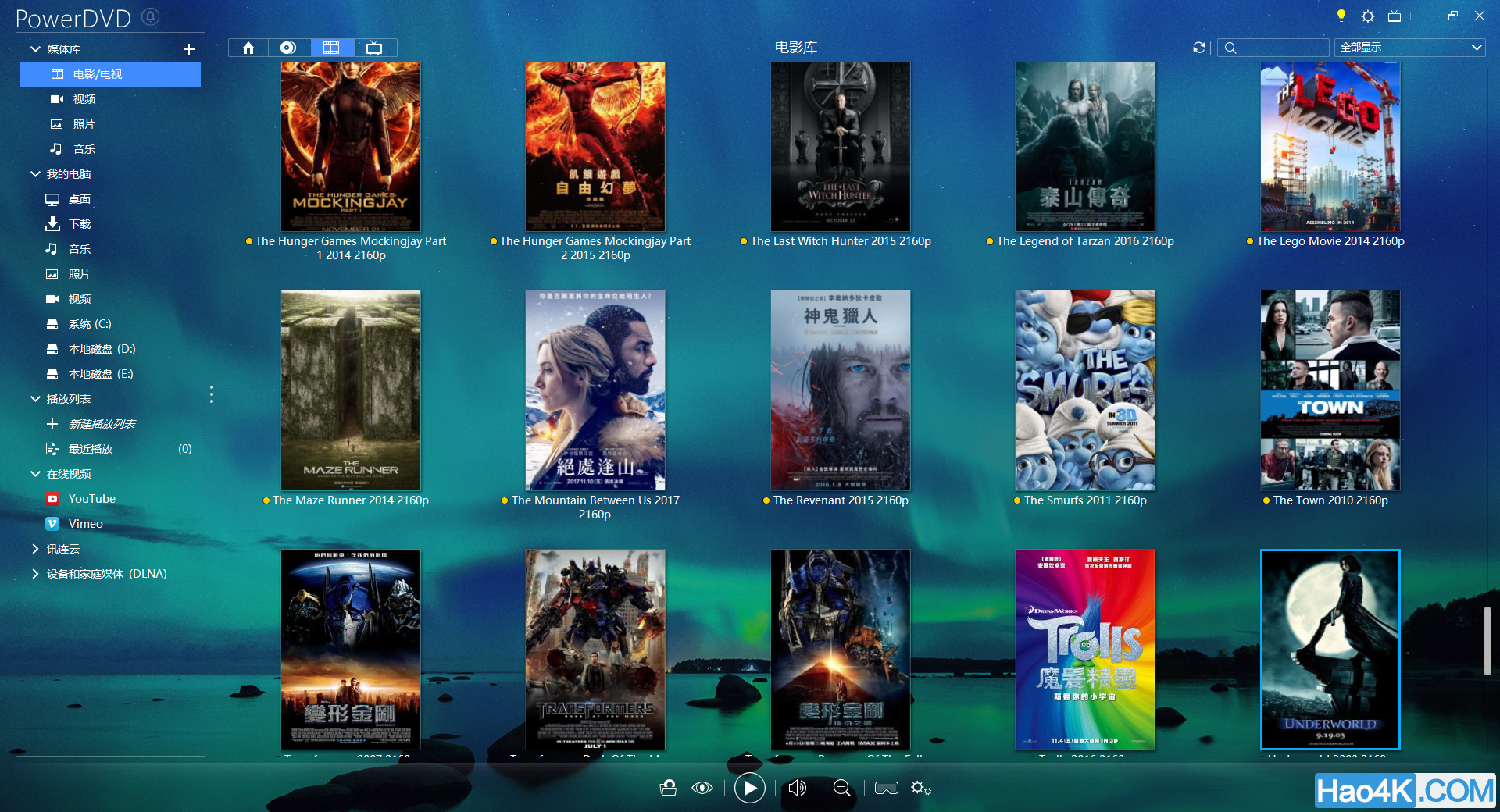Collapse the 播放列表 section
1500x812 pixels.
35,399
